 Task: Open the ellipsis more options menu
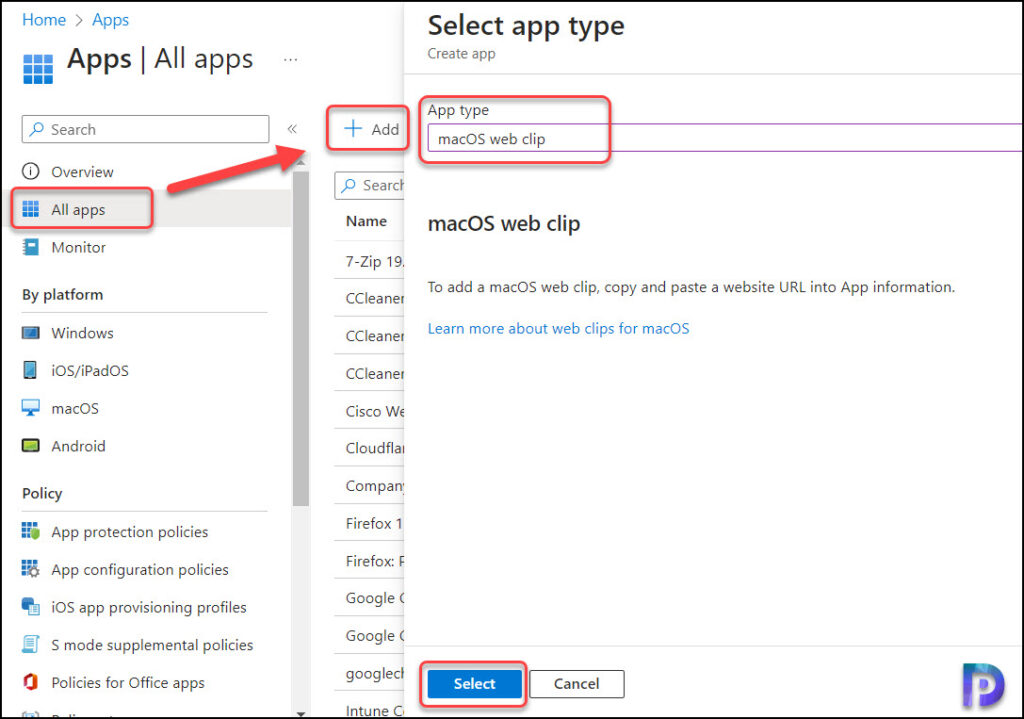[291, 60]
